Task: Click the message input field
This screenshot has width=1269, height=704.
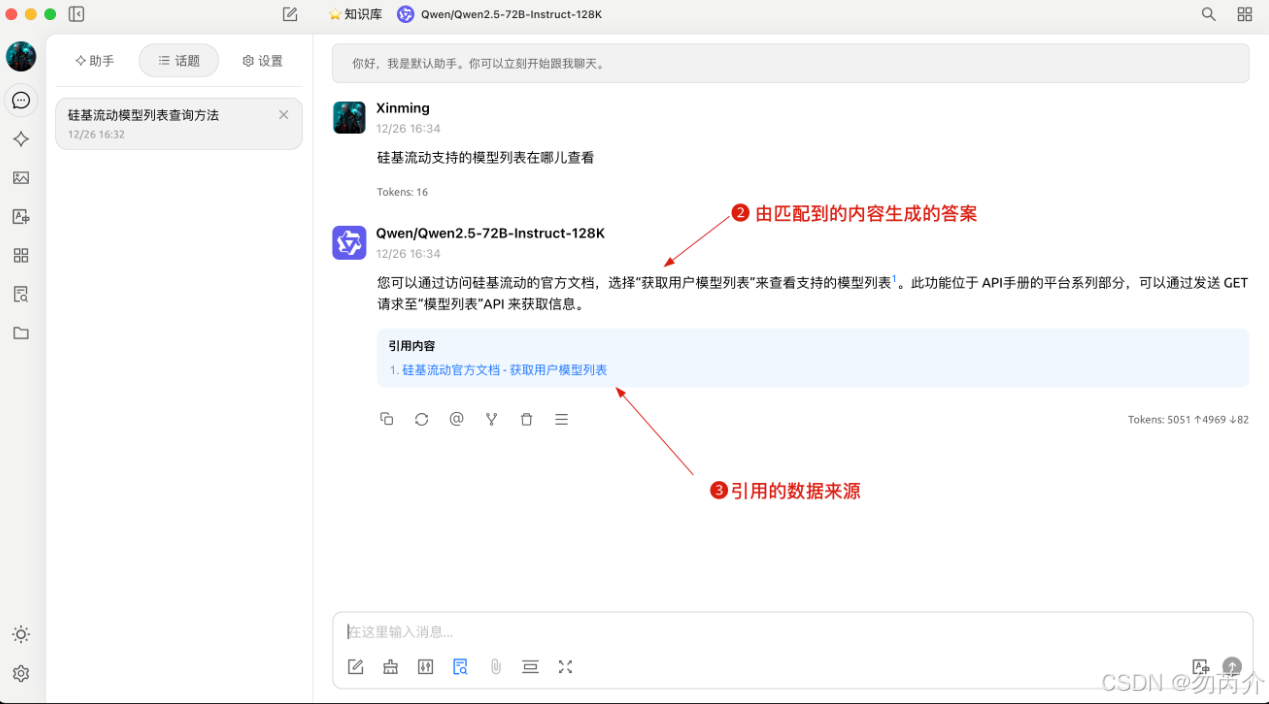Action: [792, 632]
